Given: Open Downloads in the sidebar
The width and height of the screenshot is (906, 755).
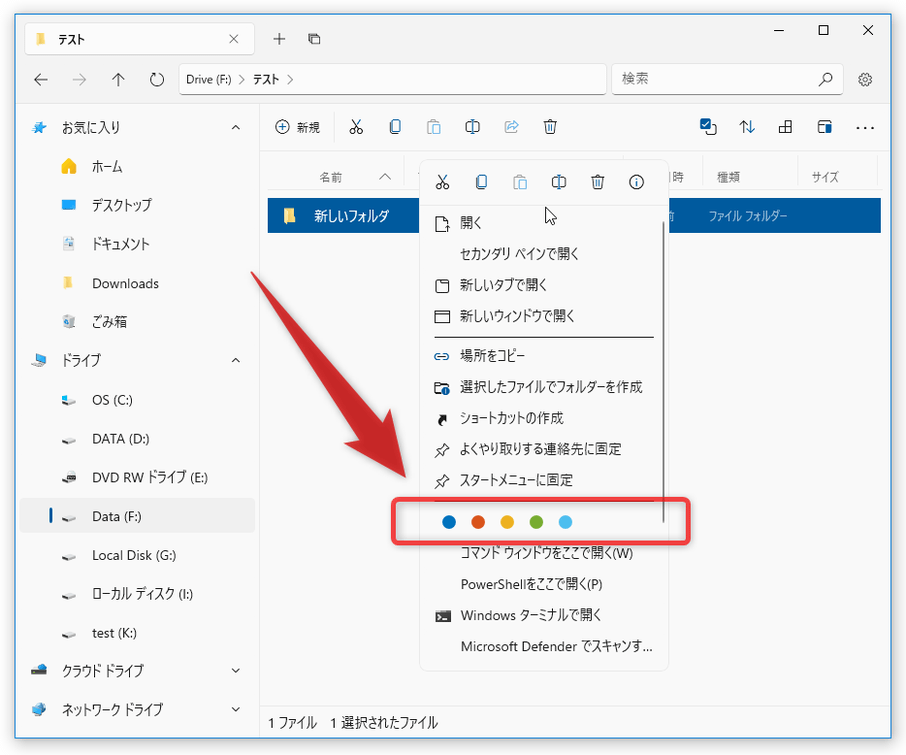Looking at the screenshot, I should pyautogui.click(x=137, y=284).
